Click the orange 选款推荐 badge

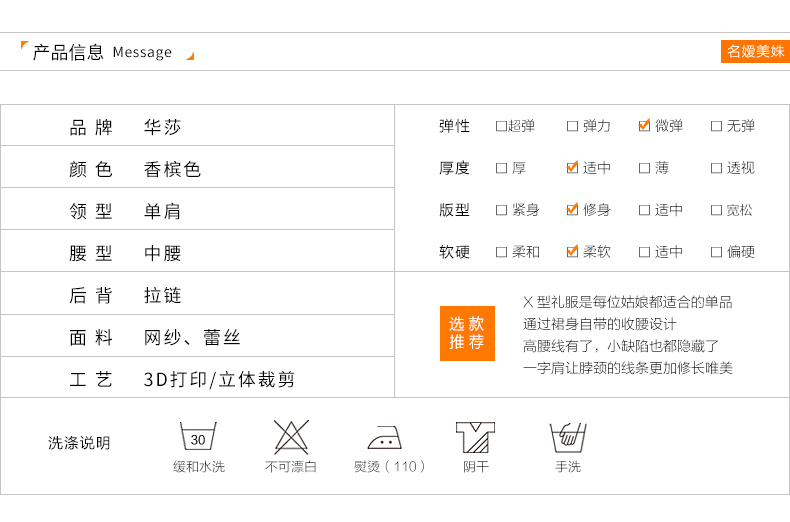pyautogui.click(x=467, y=333)
